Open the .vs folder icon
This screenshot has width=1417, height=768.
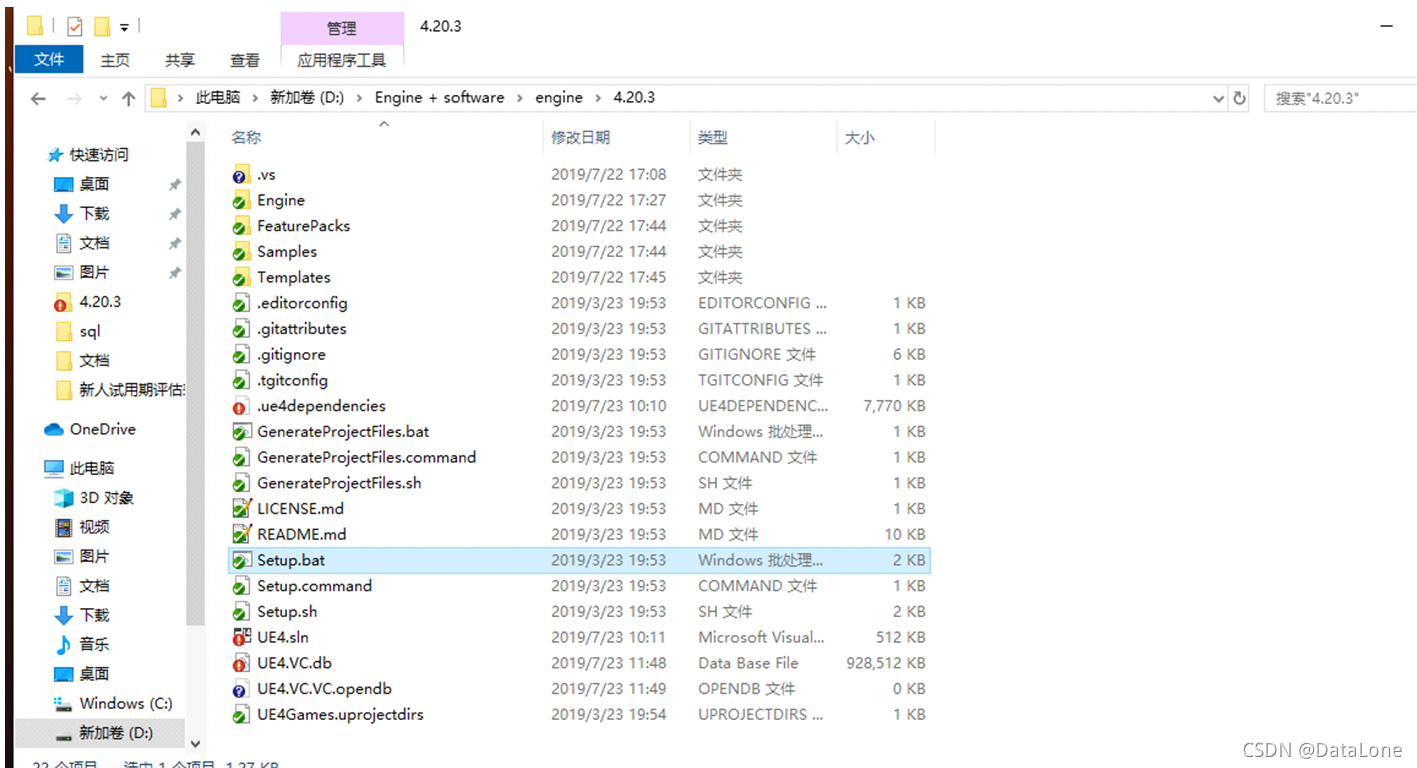[240, 175]
